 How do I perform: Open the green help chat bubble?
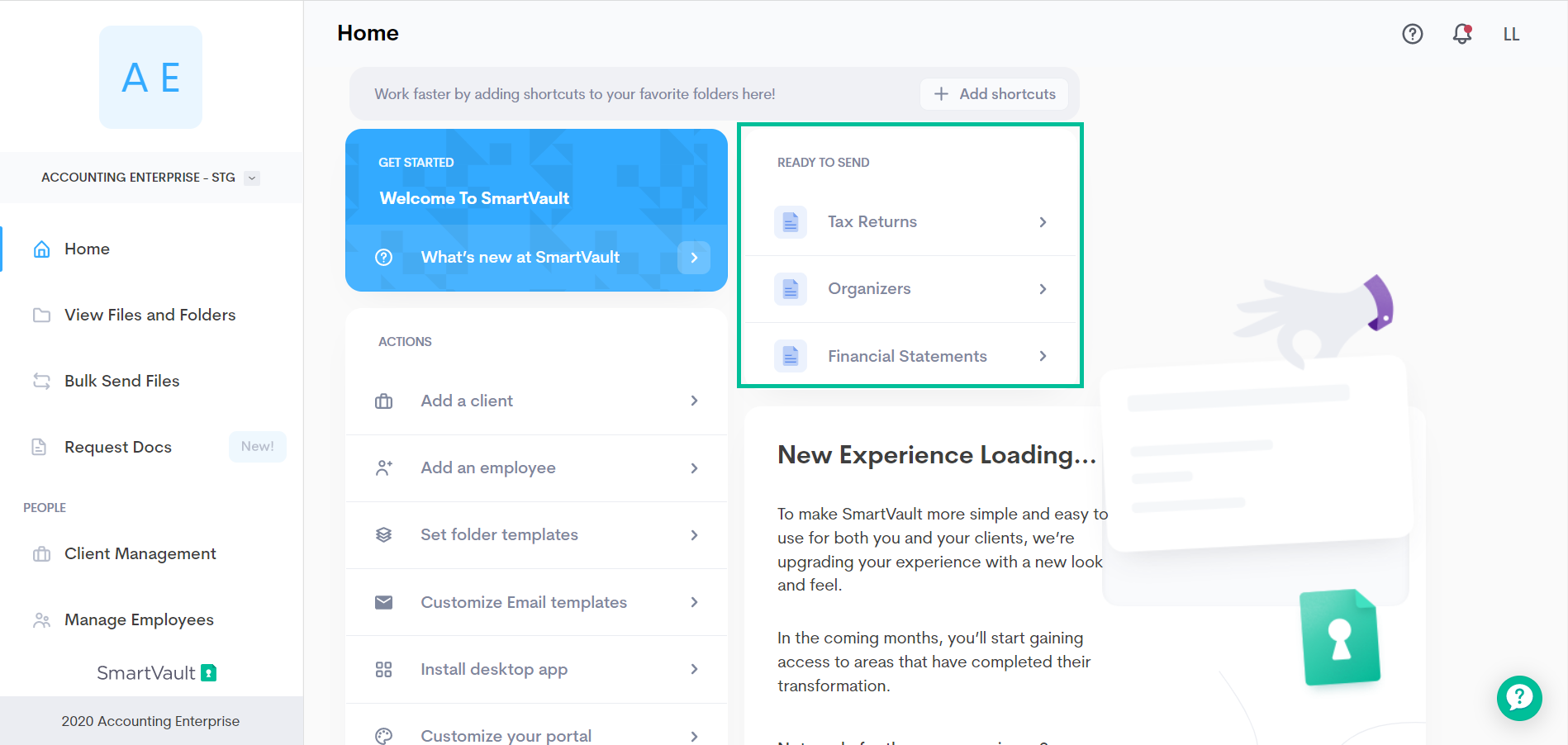pyautogui.click(x=1518, y=698)
